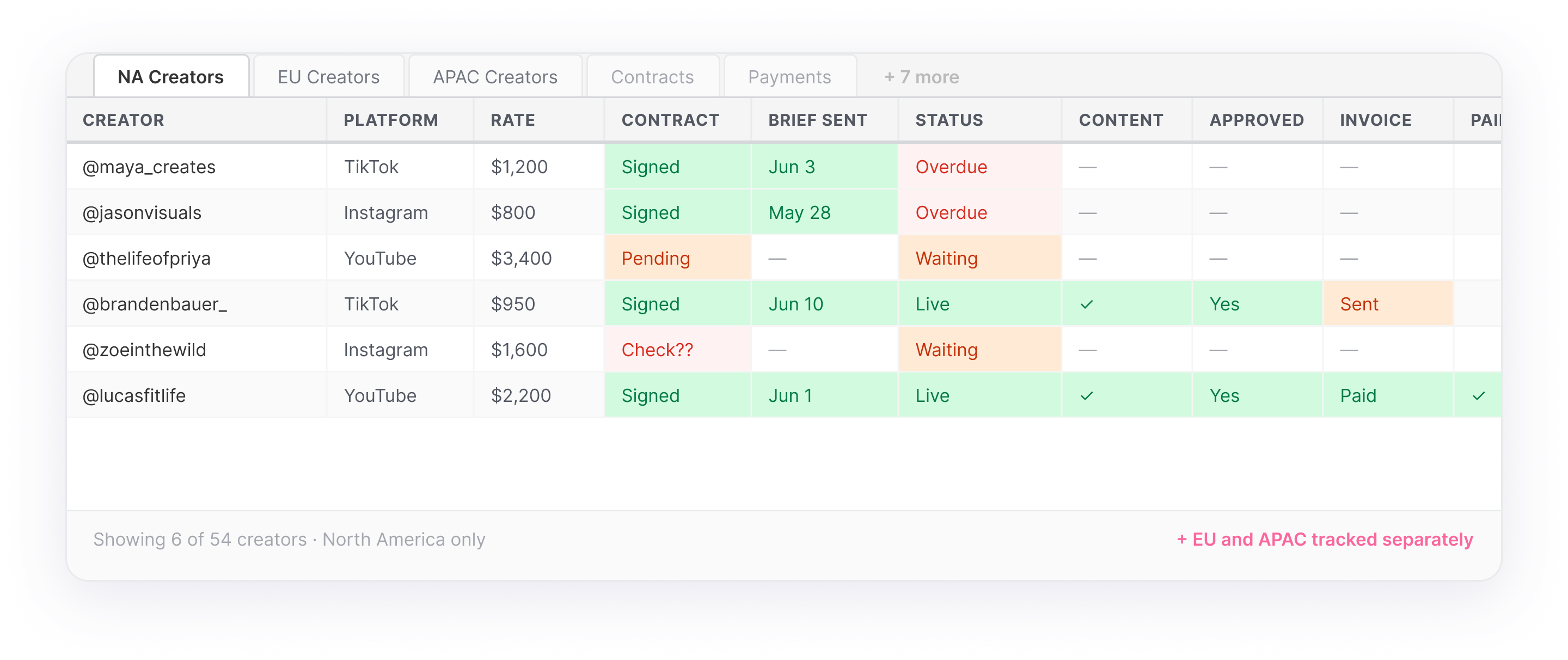Click the content checkmark for @lucasfitlife
Viewport: 1568px width, 660px height.
[1087, 396]
